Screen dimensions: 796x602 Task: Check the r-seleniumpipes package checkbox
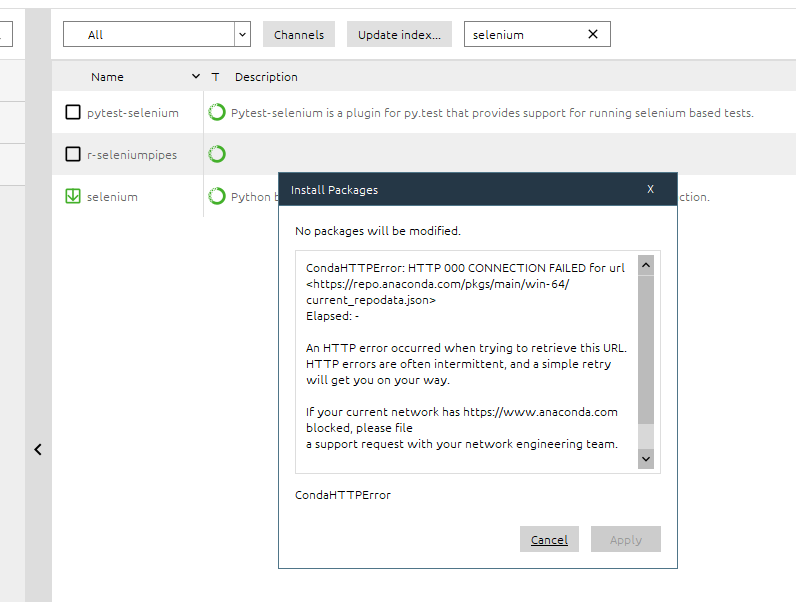click(73, 154)
